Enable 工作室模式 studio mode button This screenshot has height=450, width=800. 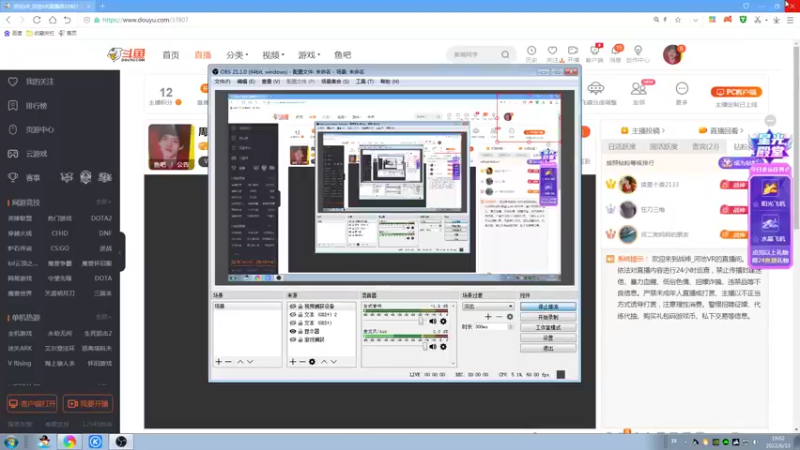[x=548, y=328]
